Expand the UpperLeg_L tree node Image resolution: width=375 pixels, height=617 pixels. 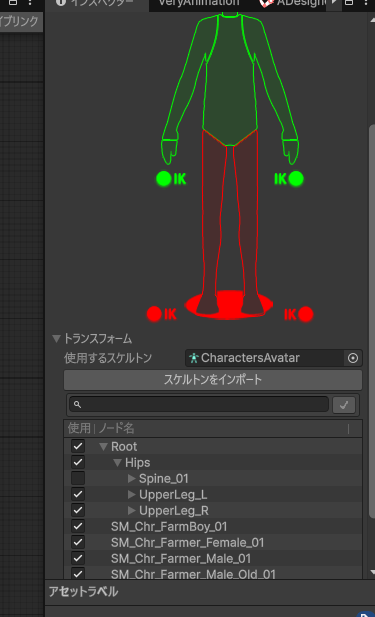(x=131, y=495)
